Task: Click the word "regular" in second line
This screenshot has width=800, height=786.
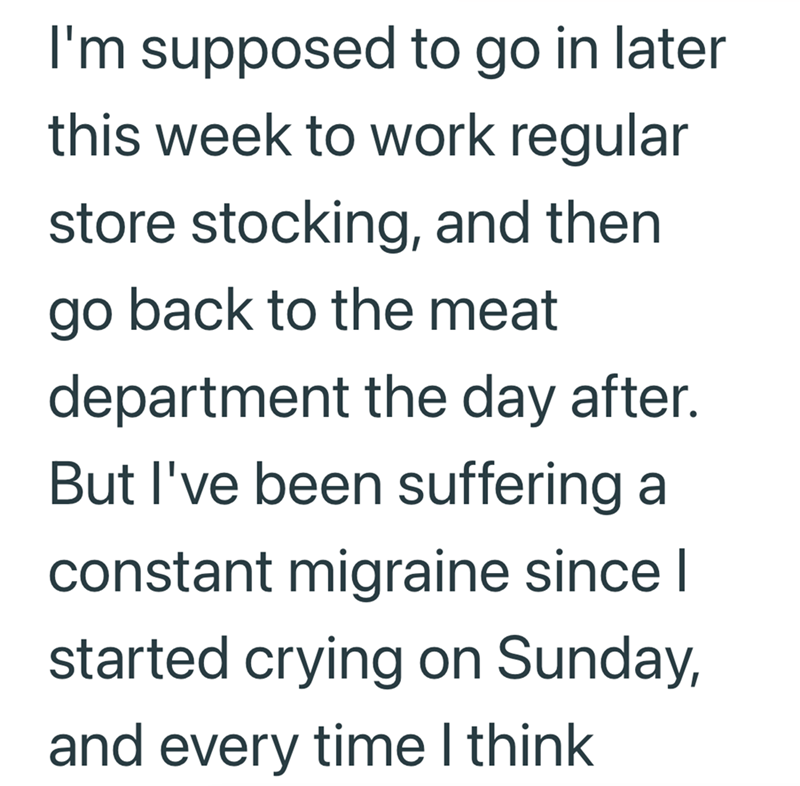Action: [599, 139]
